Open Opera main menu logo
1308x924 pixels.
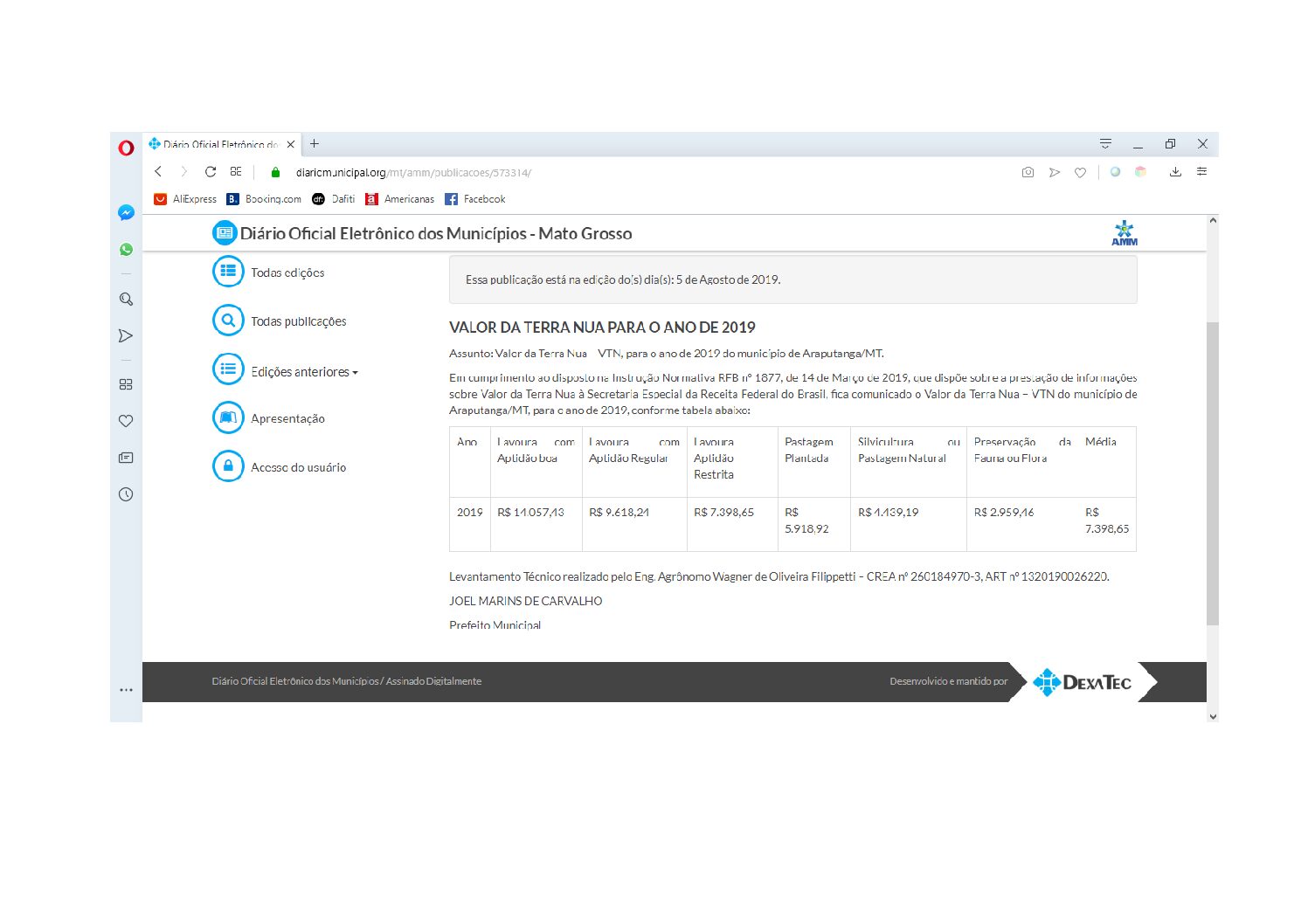(x=126, y=148)
